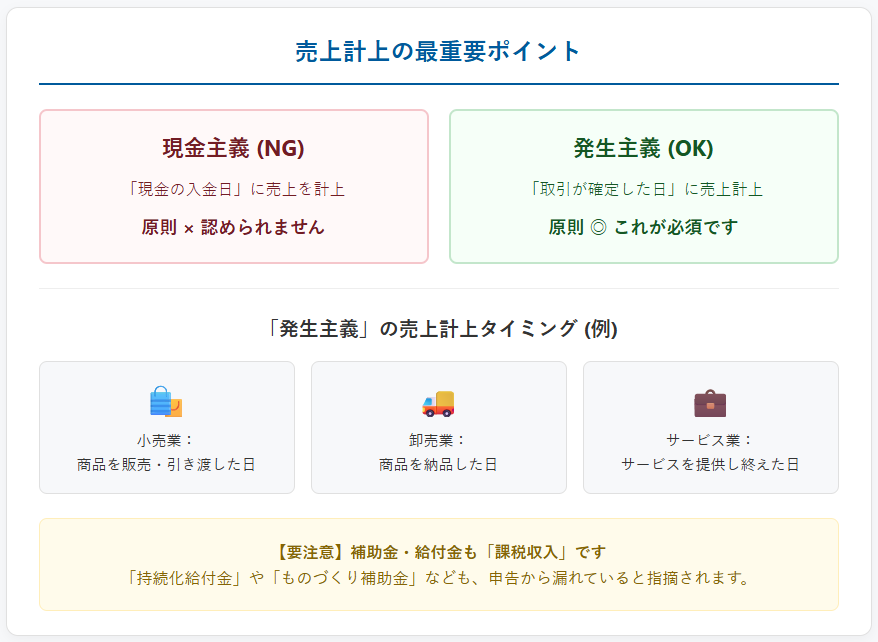Click the text サービスを提供し終えた日
The width and height of the screenshot is (878, 642).
pyautogui.click(x=710, y=465)
